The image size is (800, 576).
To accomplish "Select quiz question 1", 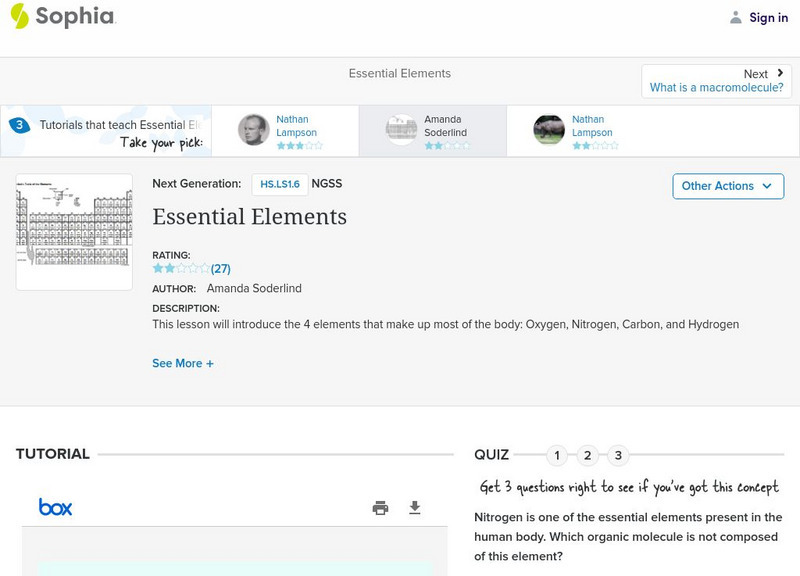I will point(557,456).
